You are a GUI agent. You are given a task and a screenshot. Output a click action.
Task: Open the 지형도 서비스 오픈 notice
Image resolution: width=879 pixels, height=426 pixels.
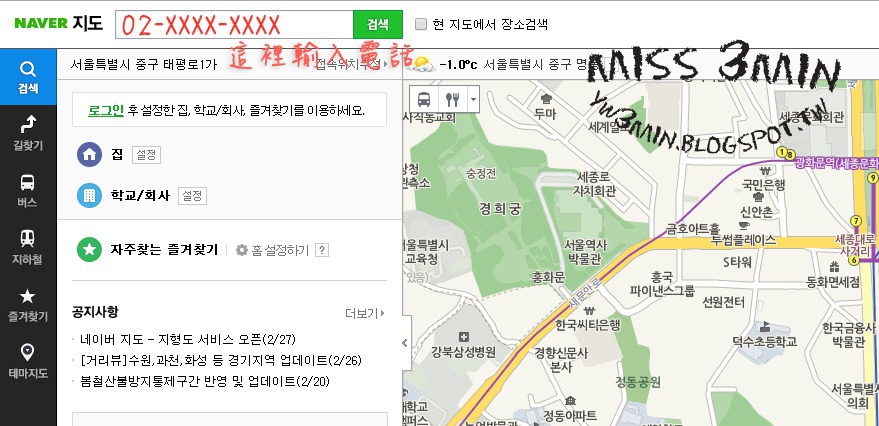click(188, 339)
